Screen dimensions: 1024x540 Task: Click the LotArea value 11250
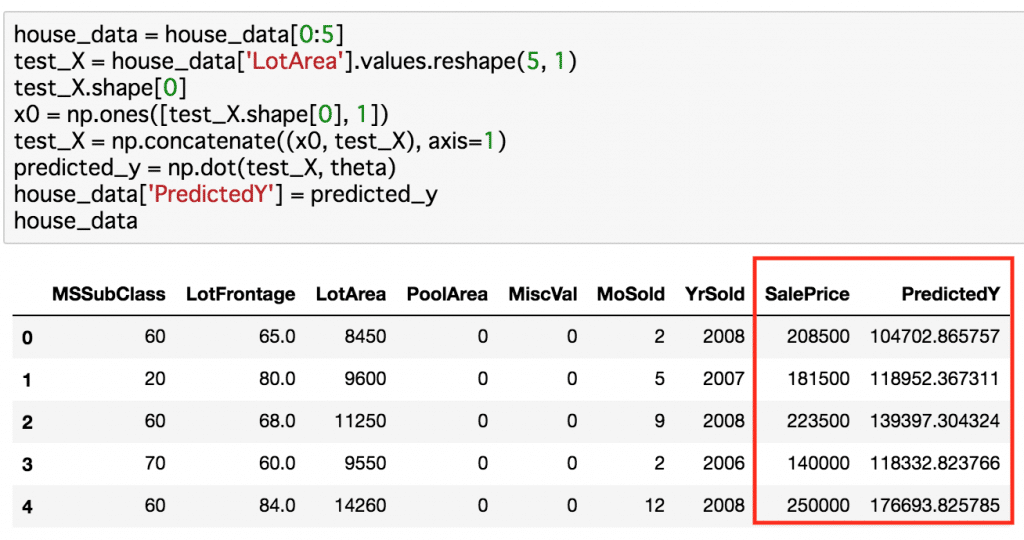pos(360,421)
